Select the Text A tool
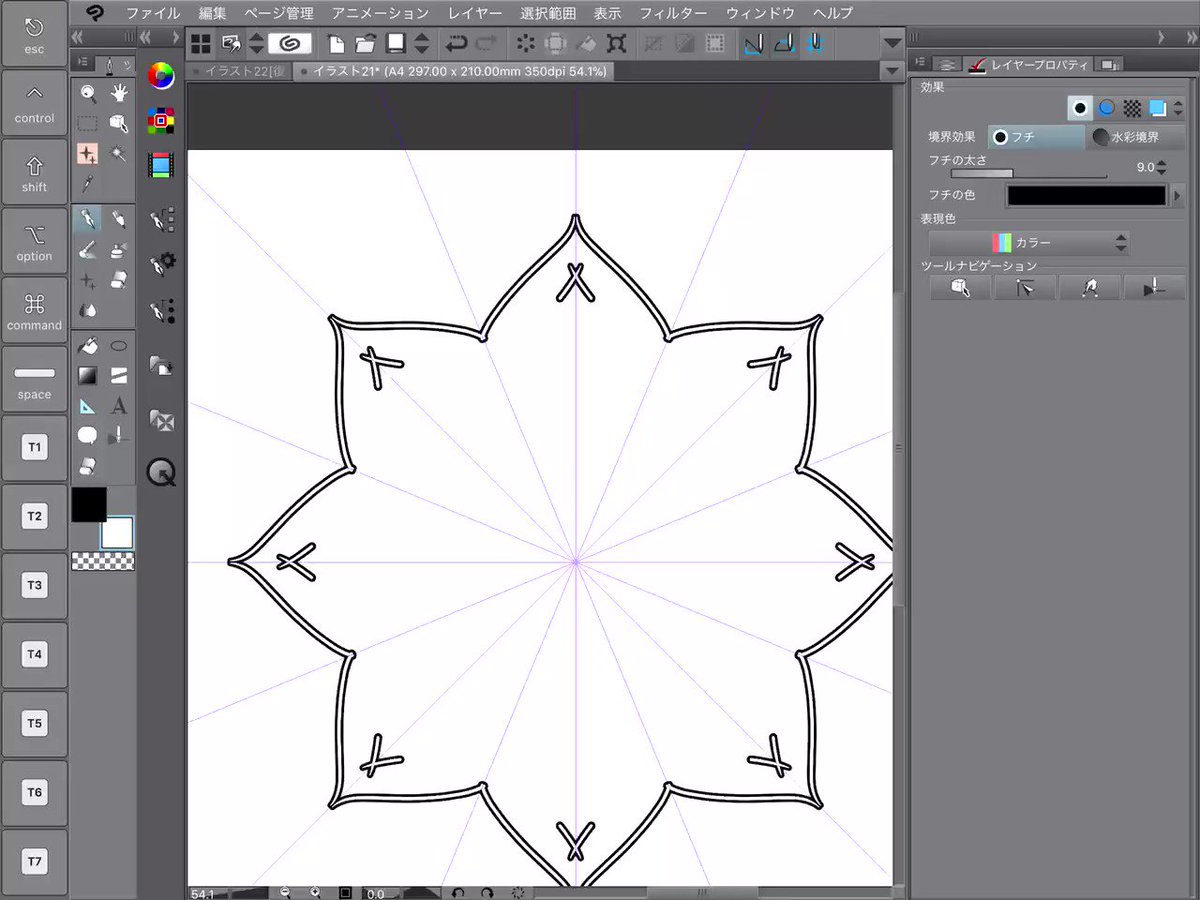Viewport: 1200px width, 900px height. tap(119, 406)
